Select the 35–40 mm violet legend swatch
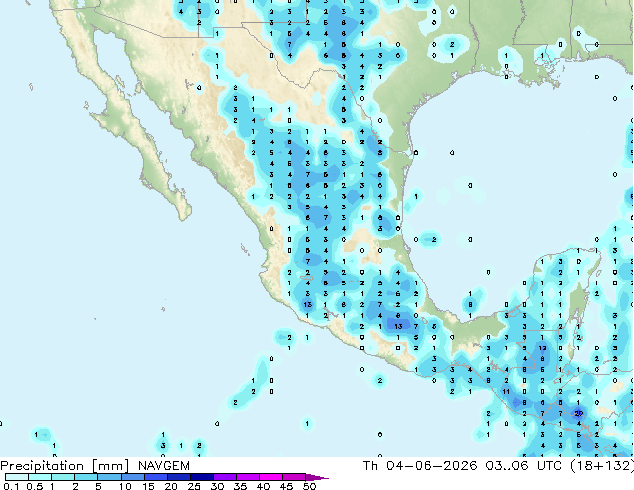This screenshot has width=634, height=490. click(x=247, y=477)
